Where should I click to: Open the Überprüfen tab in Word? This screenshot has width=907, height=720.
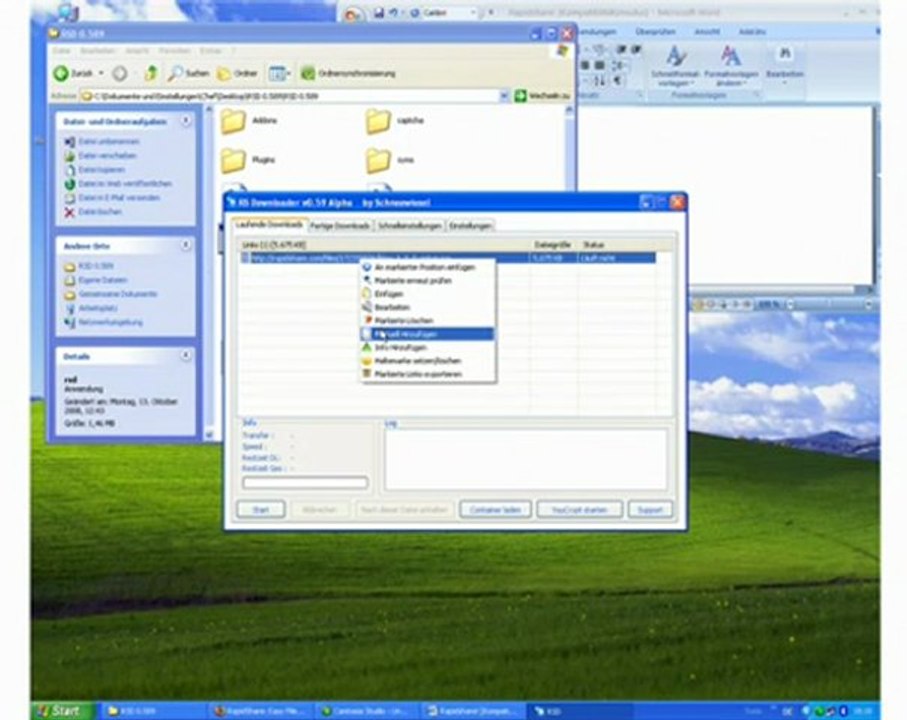pos(655,32)
